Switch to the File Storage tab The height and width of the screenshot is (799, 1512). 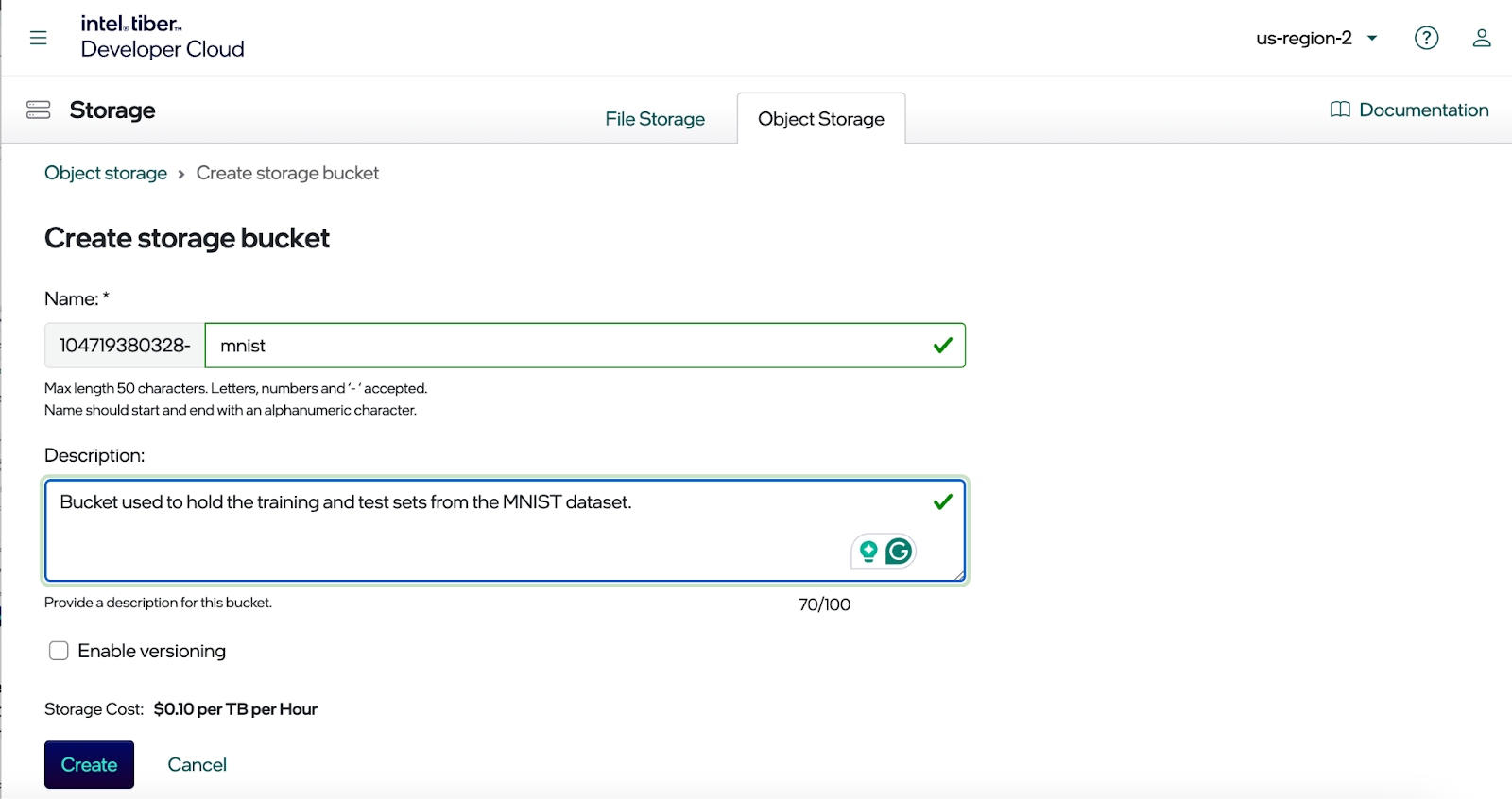click(x=655, y=119)
